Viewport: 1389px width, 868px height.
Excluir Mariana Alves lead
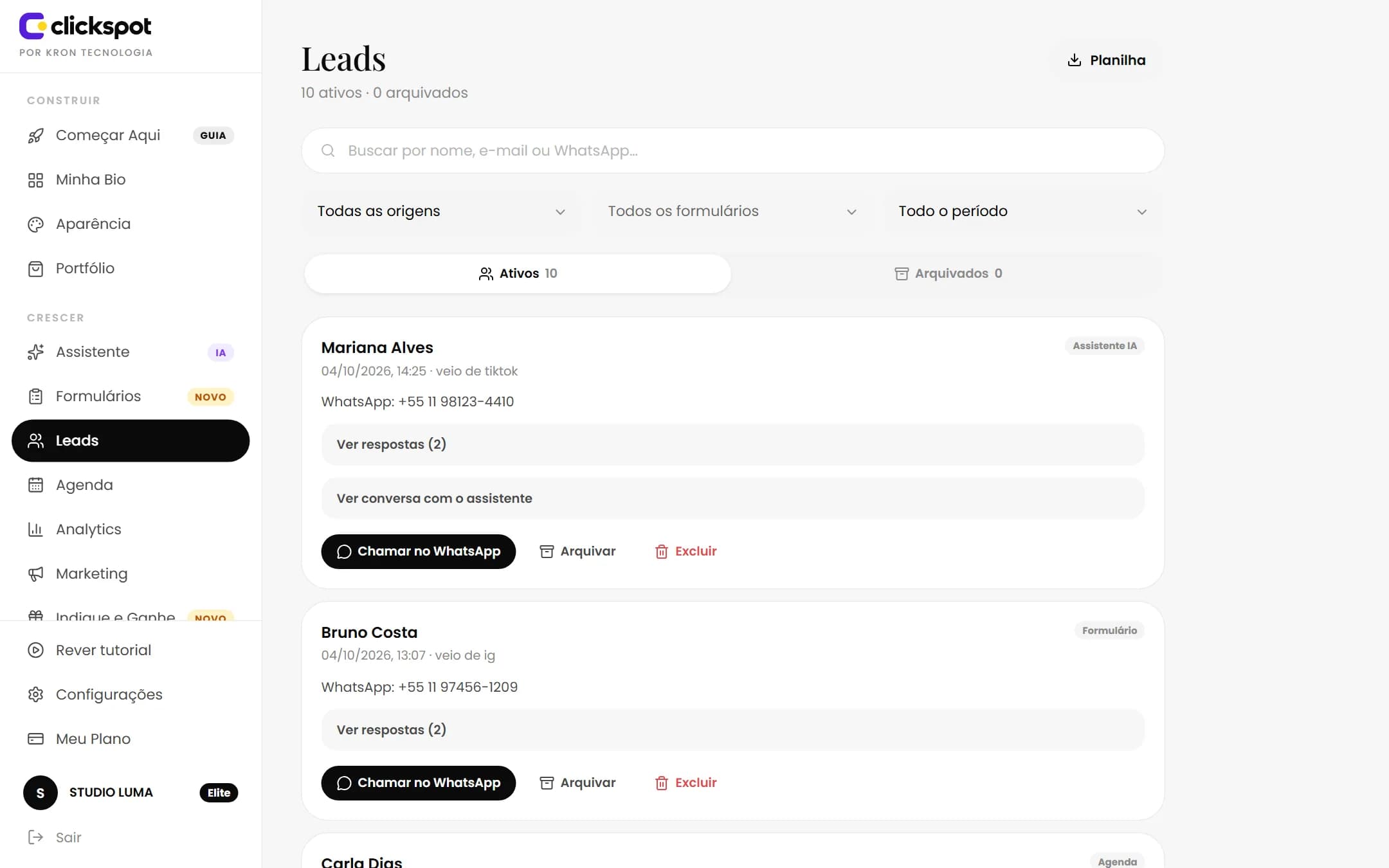(x=686, y=552)
